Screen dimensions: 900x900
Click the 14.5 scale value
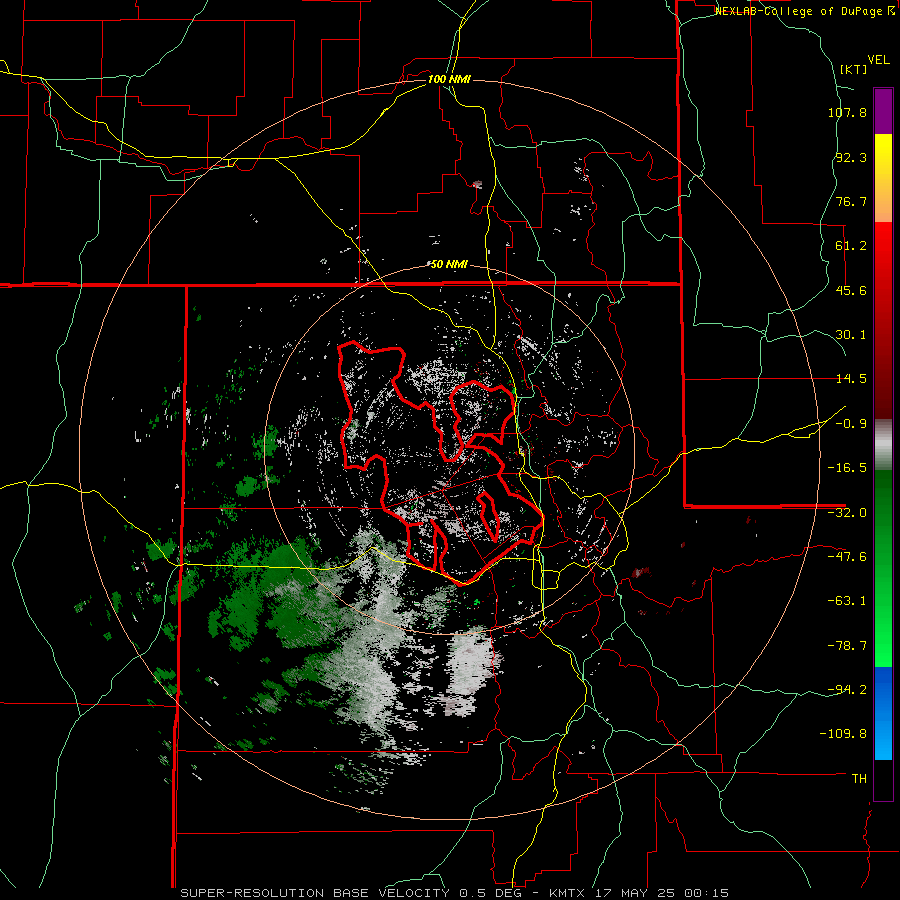pyautogui.click(x=851, y=379)
